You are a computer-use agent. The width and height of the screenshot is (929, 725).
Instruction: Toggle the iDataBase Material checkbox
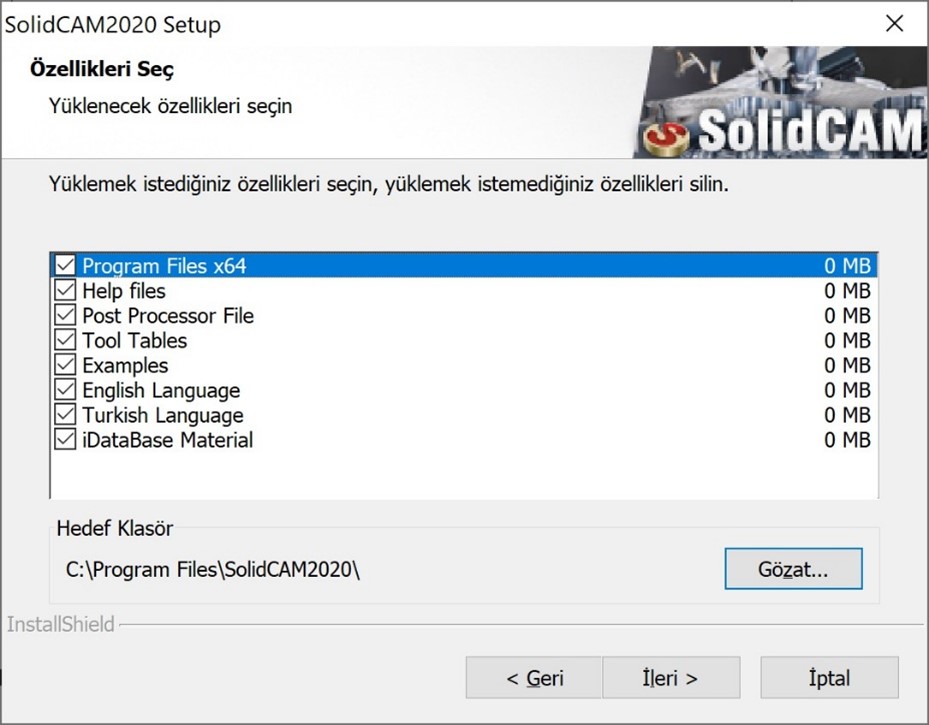(65, 440)
